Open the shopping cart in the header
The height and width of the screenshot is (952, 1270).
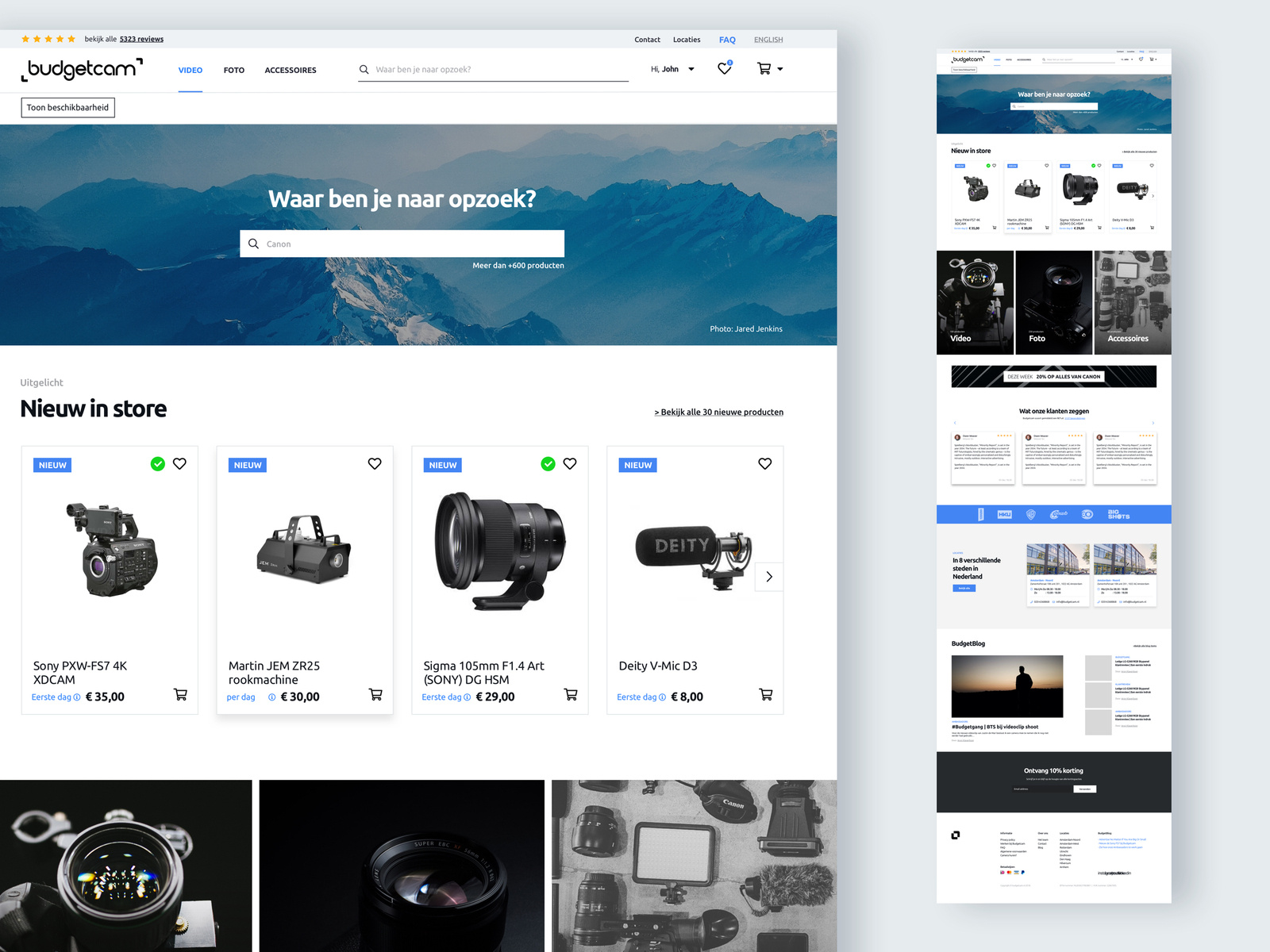click(764, 69)
